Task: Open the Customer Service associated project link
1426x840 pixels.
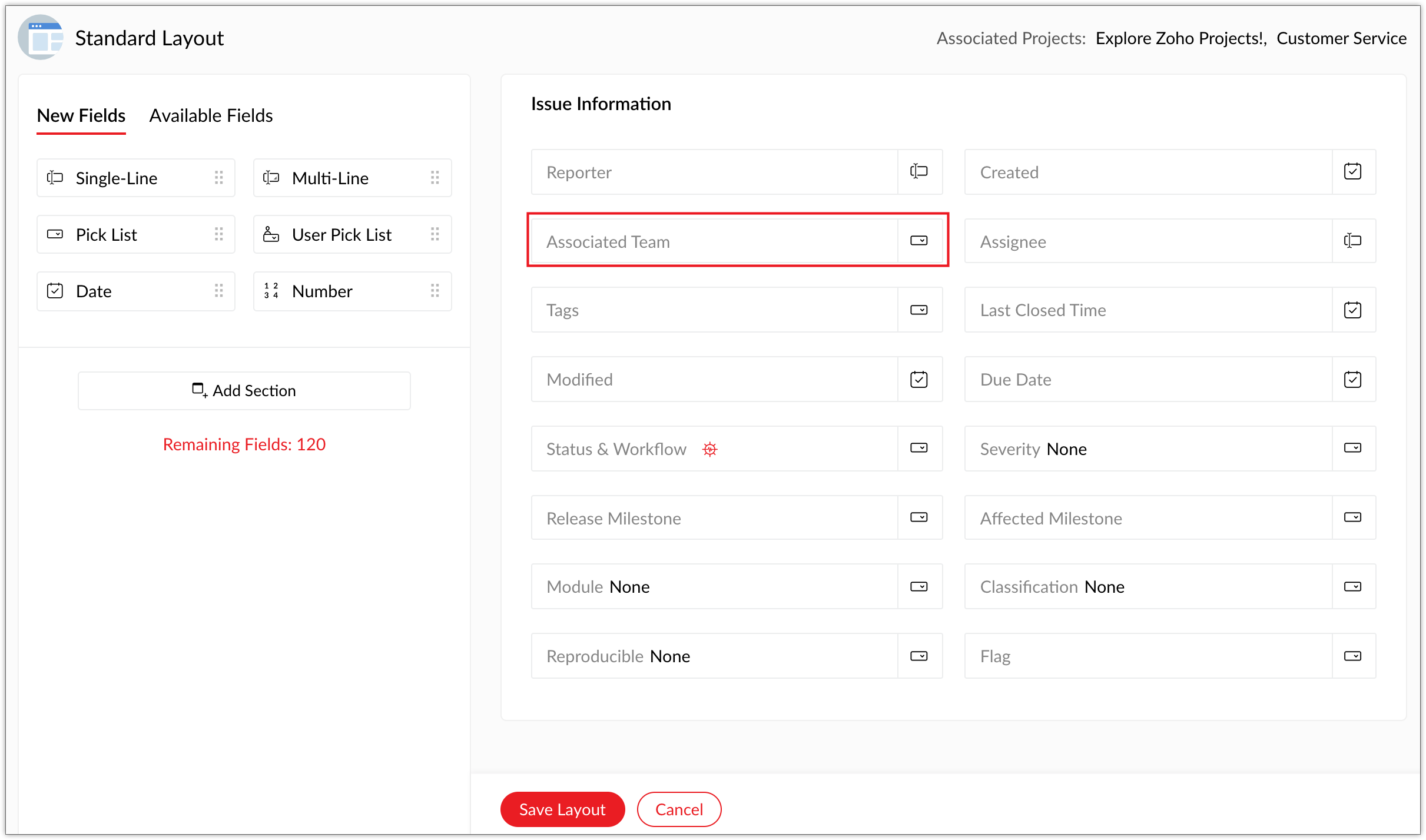Action: [1341, 38]
